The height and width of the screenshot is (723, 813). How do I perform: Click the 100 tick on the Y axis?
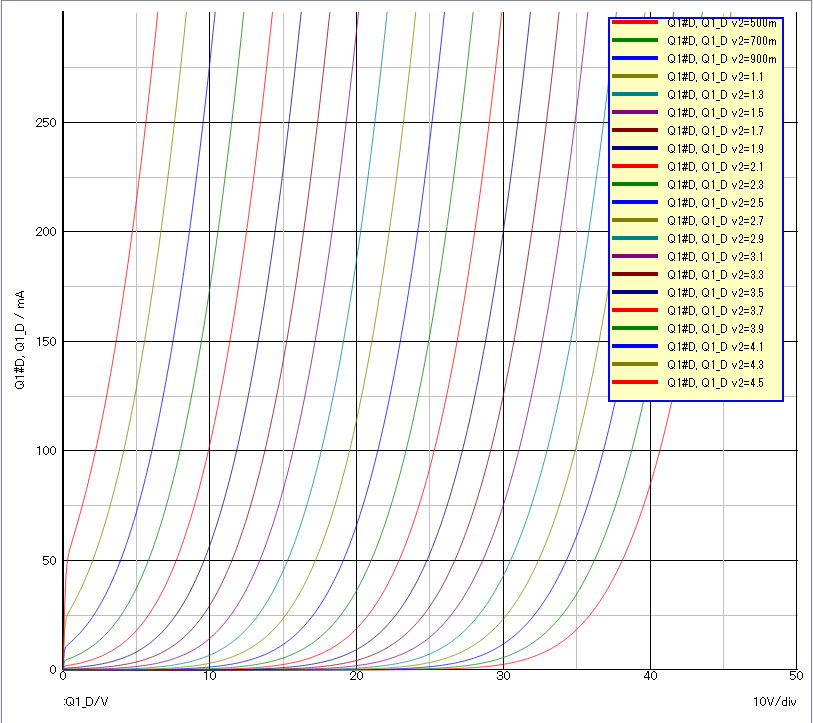pos(46,451)
